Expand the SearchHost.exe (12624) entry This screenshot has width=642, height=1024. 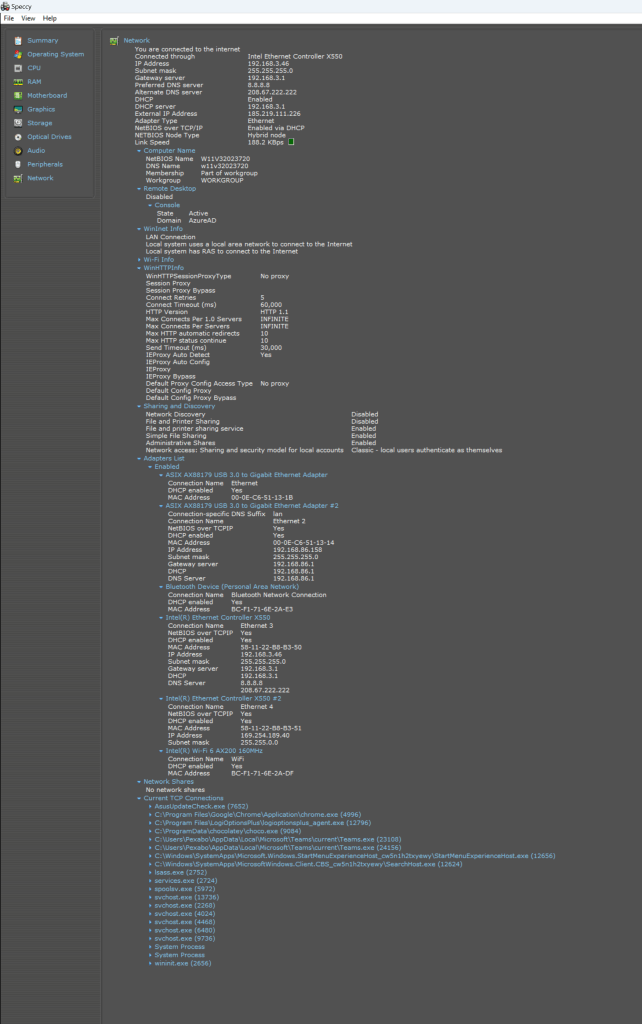point(150,864)
